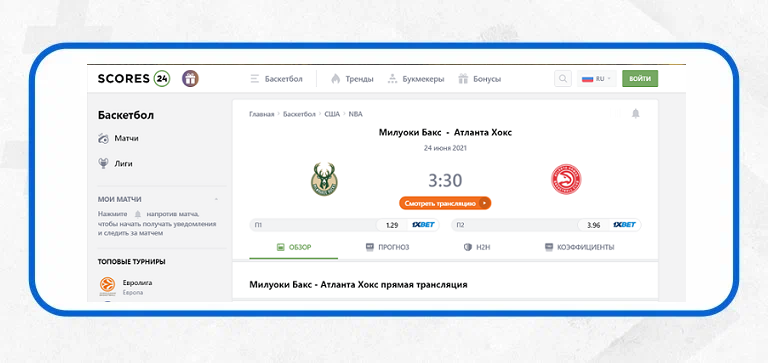
Task: Click the Atlanta Hawks team logo
Action: click(566, 179)
